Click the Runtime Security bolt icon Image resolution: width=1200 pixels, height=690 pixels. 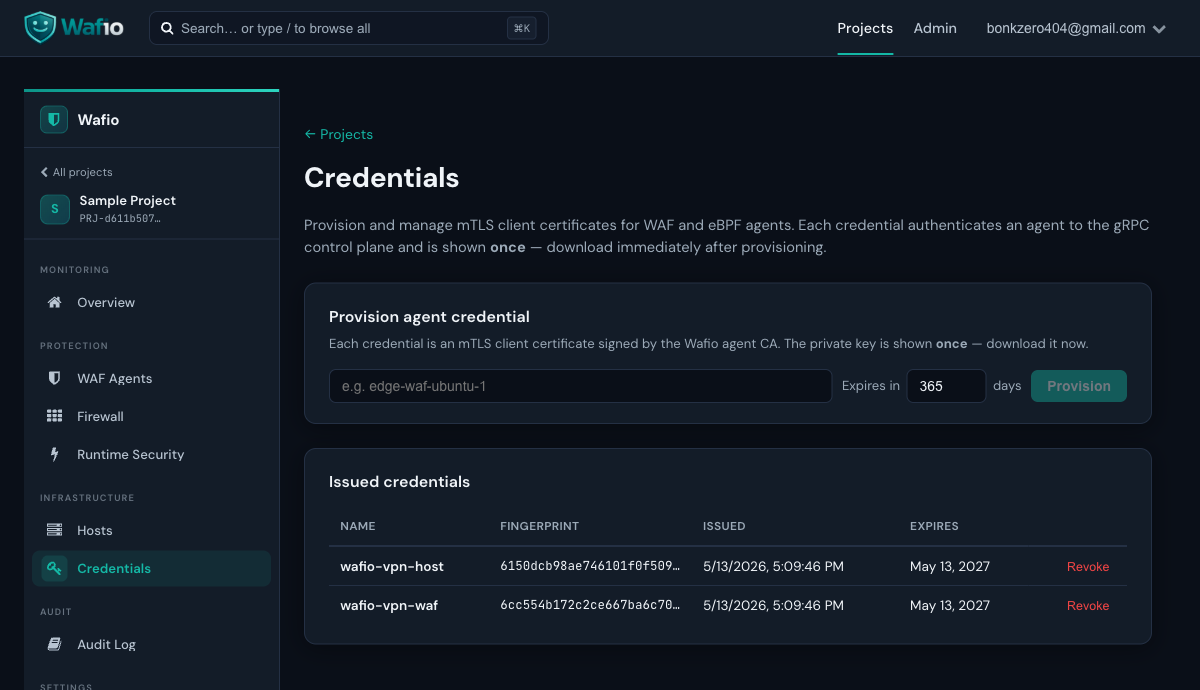(55, 454)
